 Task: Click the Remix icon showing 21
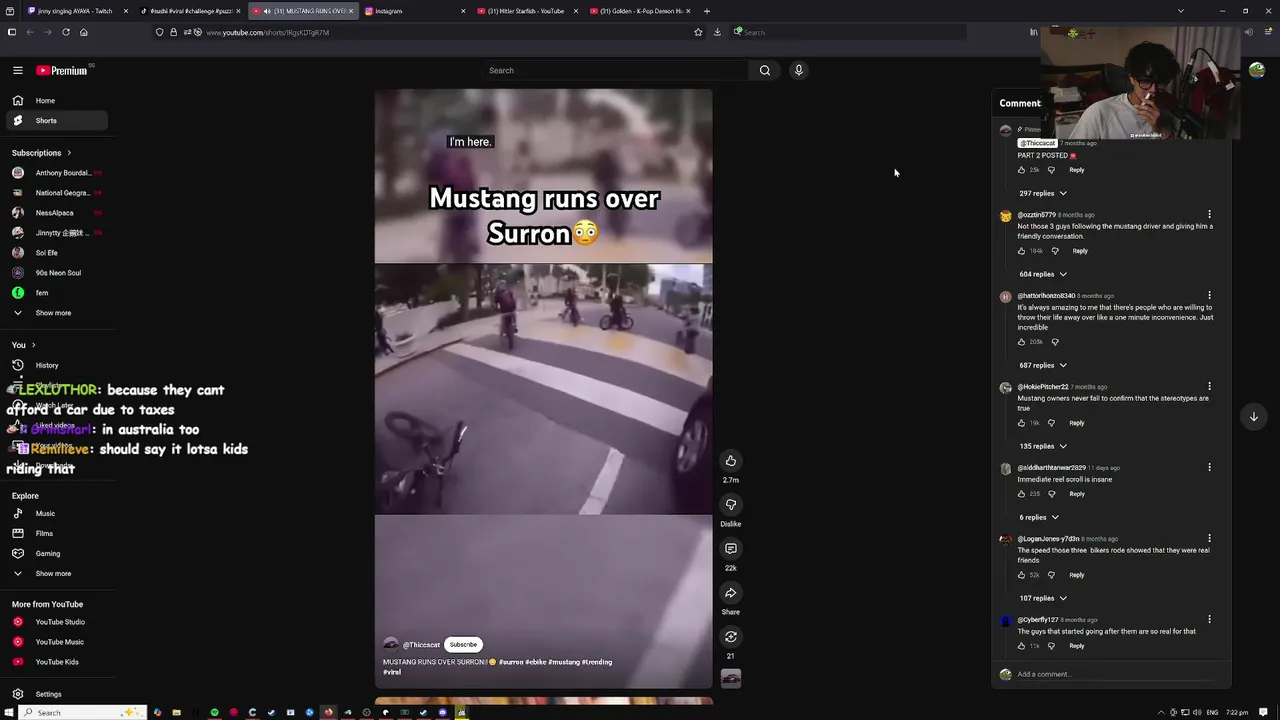[x=731, y=637]
